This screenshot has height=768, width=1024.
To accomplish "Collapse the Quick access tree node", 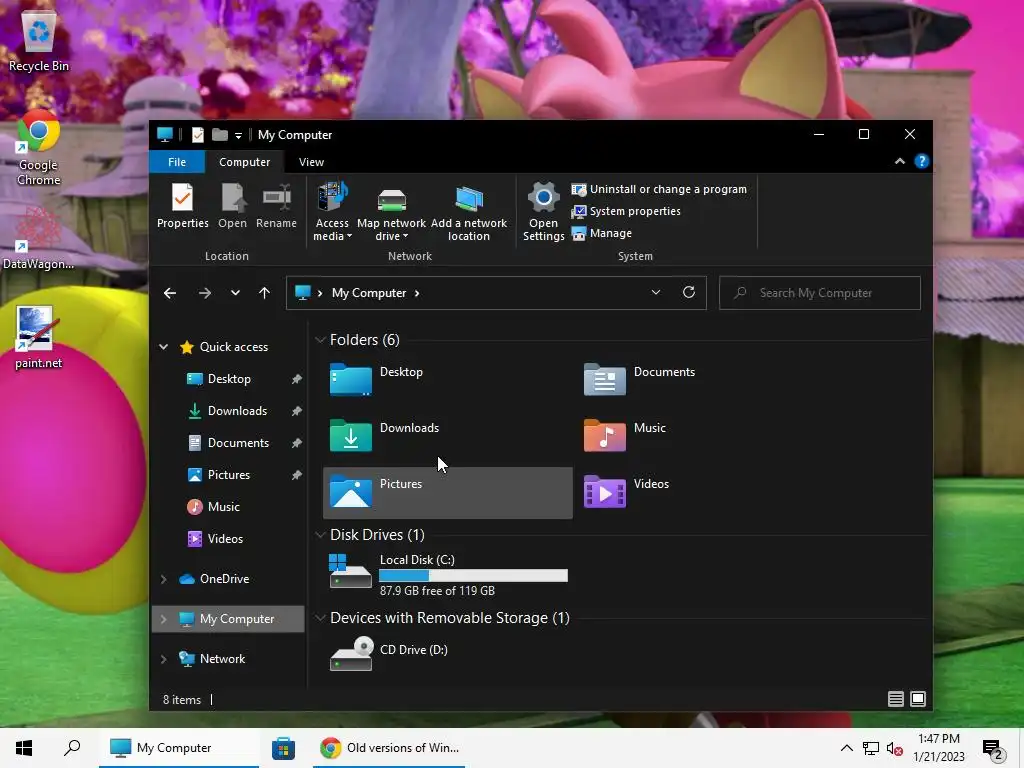I will [x=163, y=347].
